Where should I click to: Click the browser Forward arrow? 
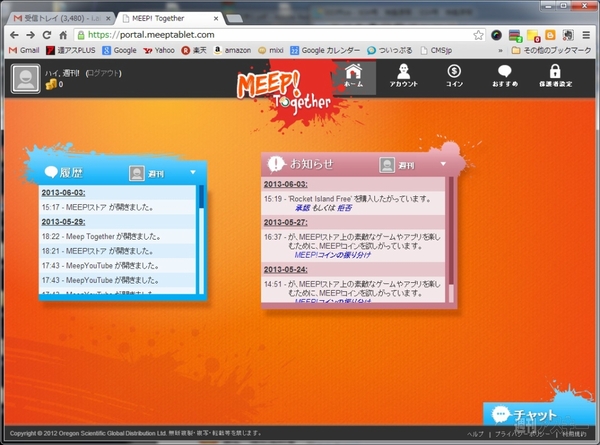click(x=31, y=35)
